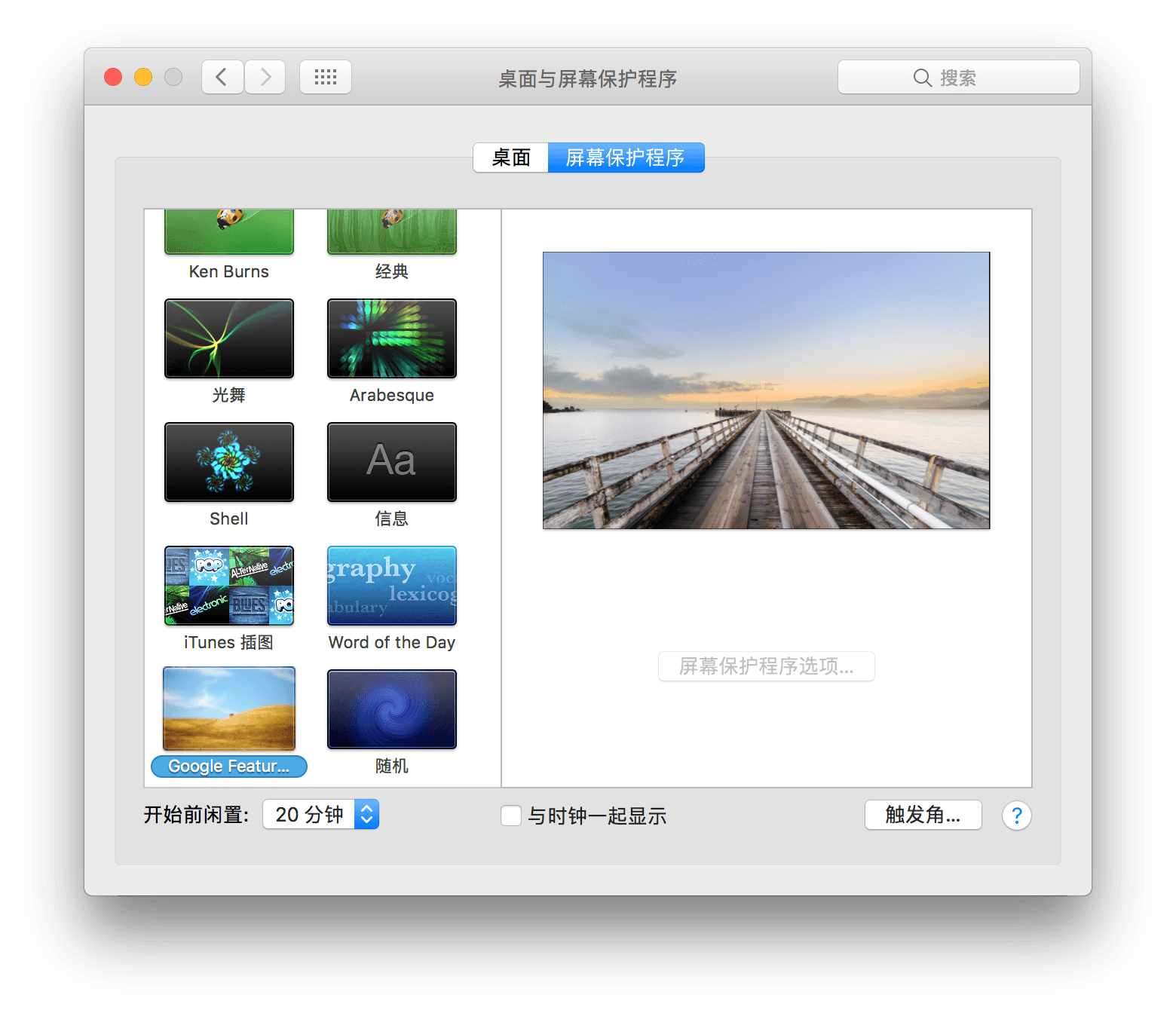Viewport: 1176px width, 1016px height.
Task: Click the Arabesque label text
Action: (x=392, y=396)
